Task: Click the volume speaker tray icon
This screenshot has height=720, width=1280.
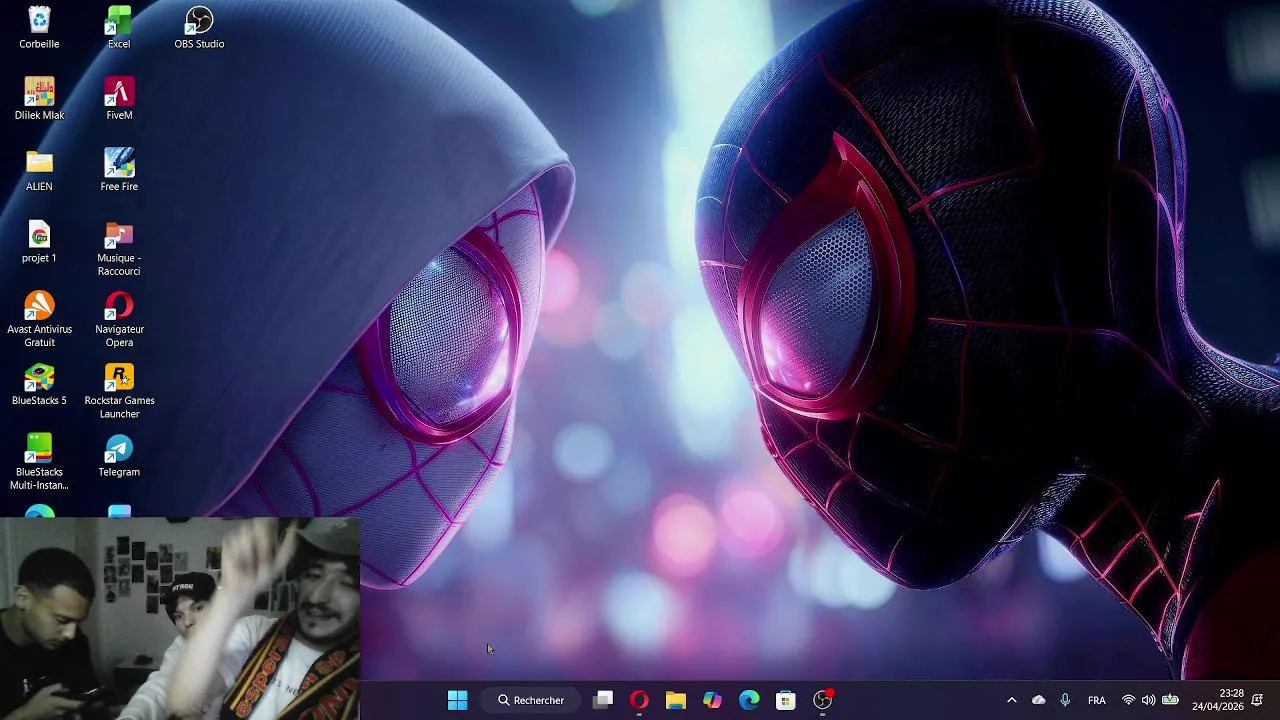Action: click(1148, 700)
